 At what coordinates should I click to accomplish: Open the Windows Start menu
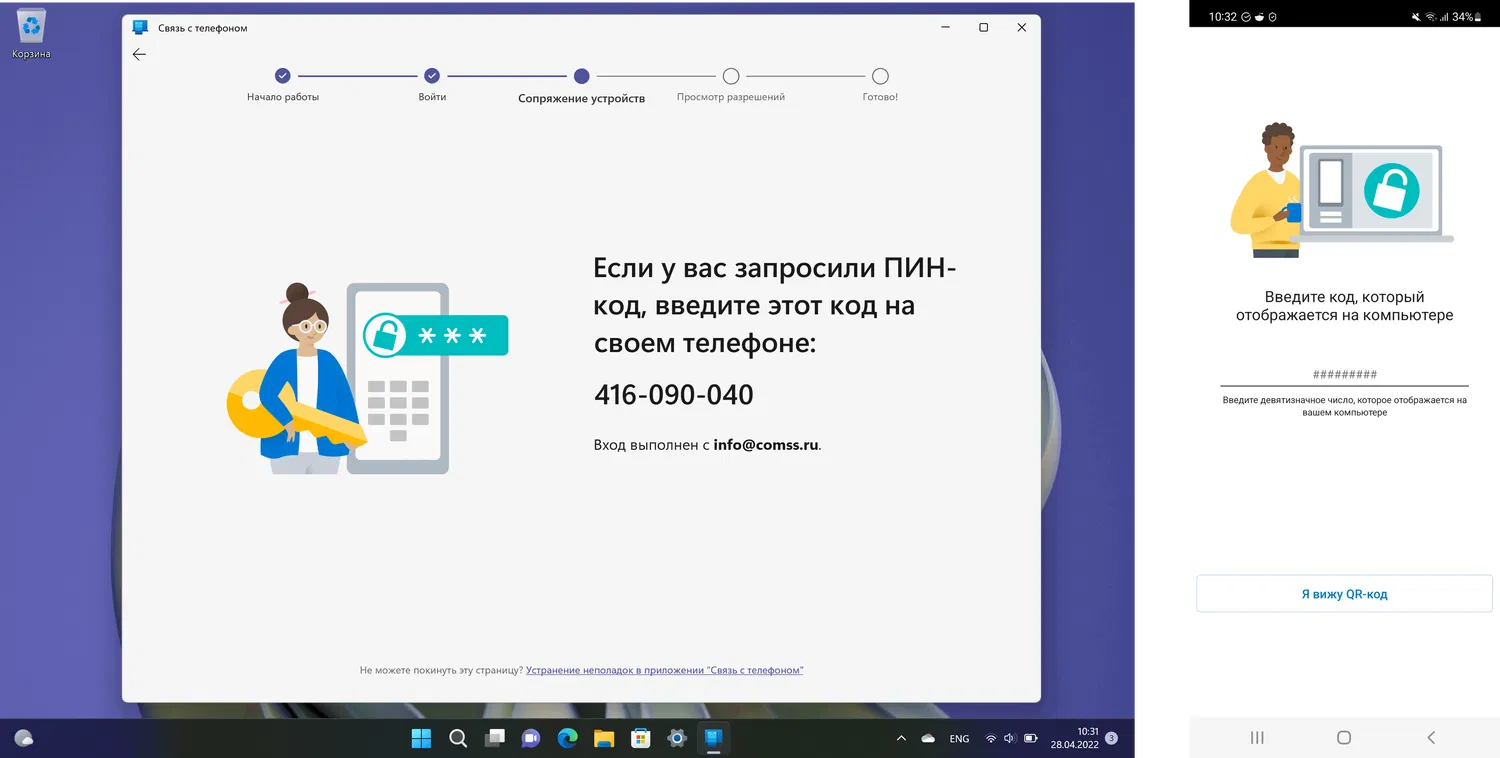click(421, 738)
